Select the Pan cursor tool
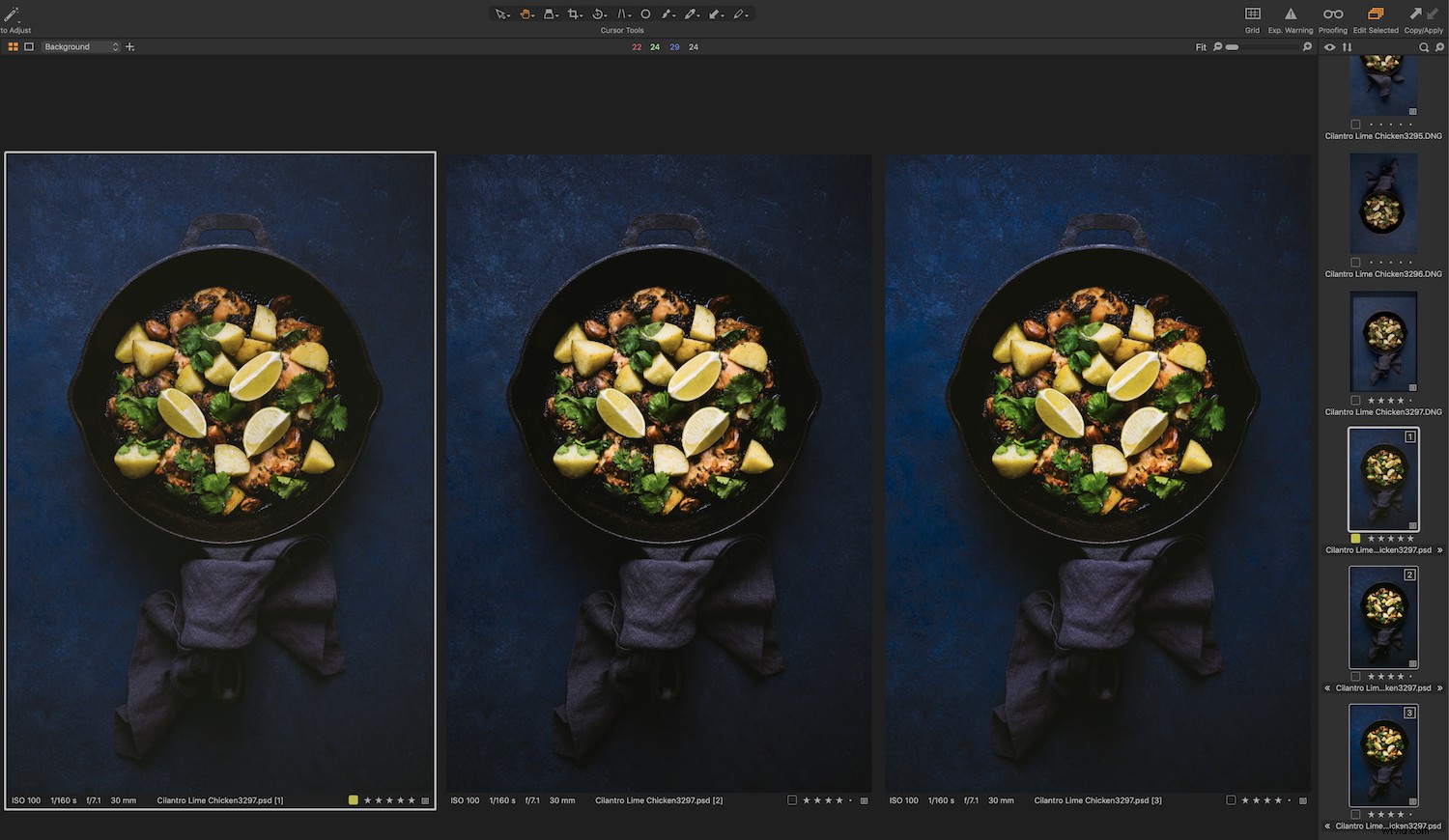This screenshot has height=840, width=1449. point(525,14)
